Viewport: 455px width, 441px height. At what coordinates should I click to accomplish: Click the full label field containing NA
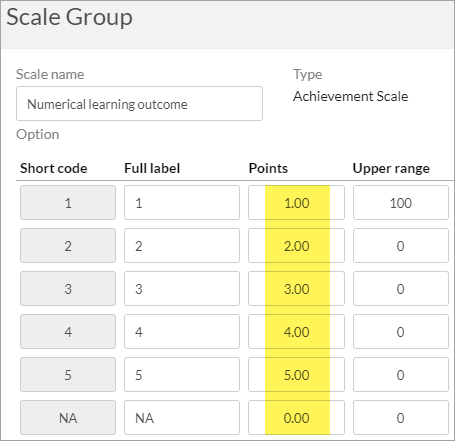(x=182, y=418)
